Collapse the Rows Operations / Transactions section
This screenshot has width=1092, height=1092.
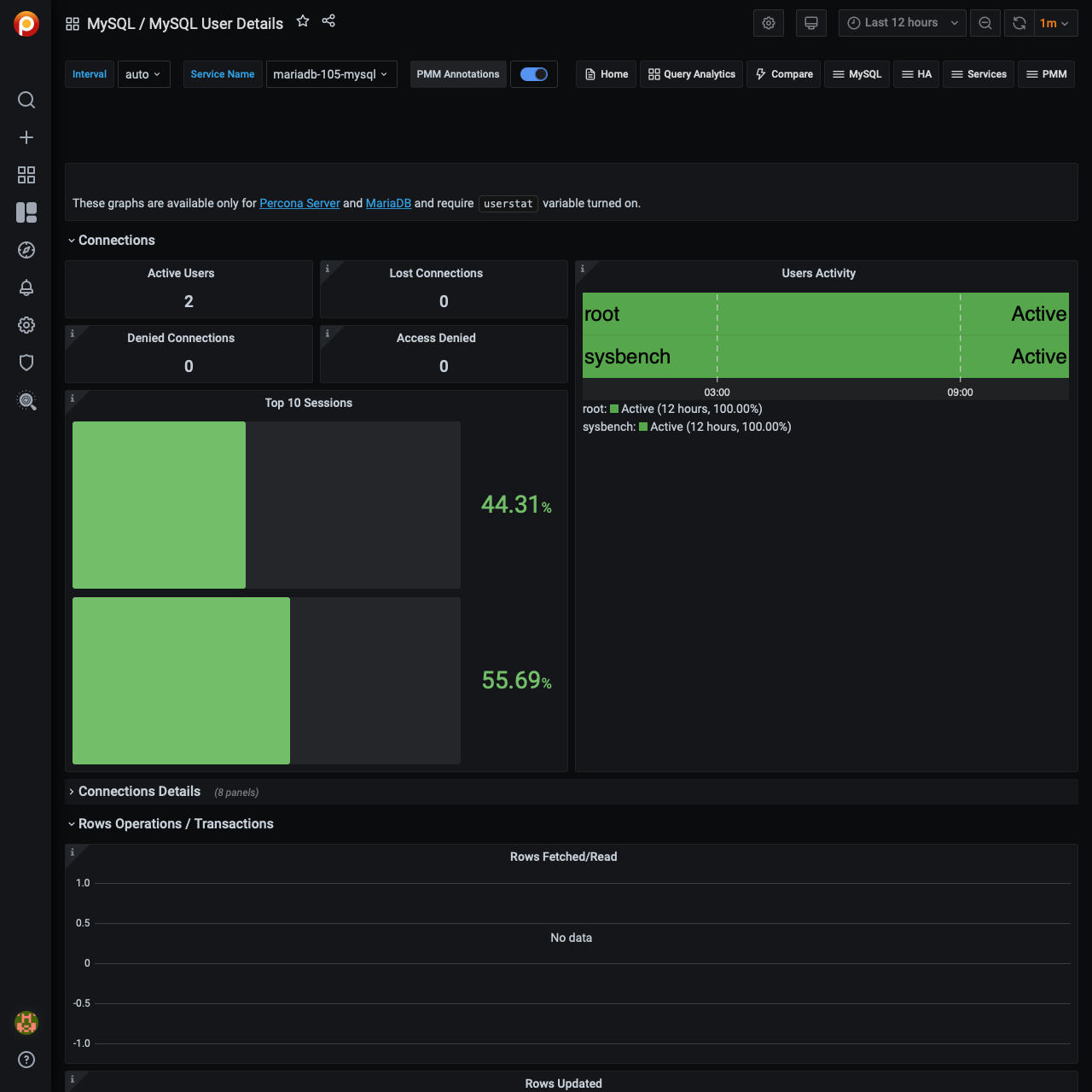tap(176, 824)
